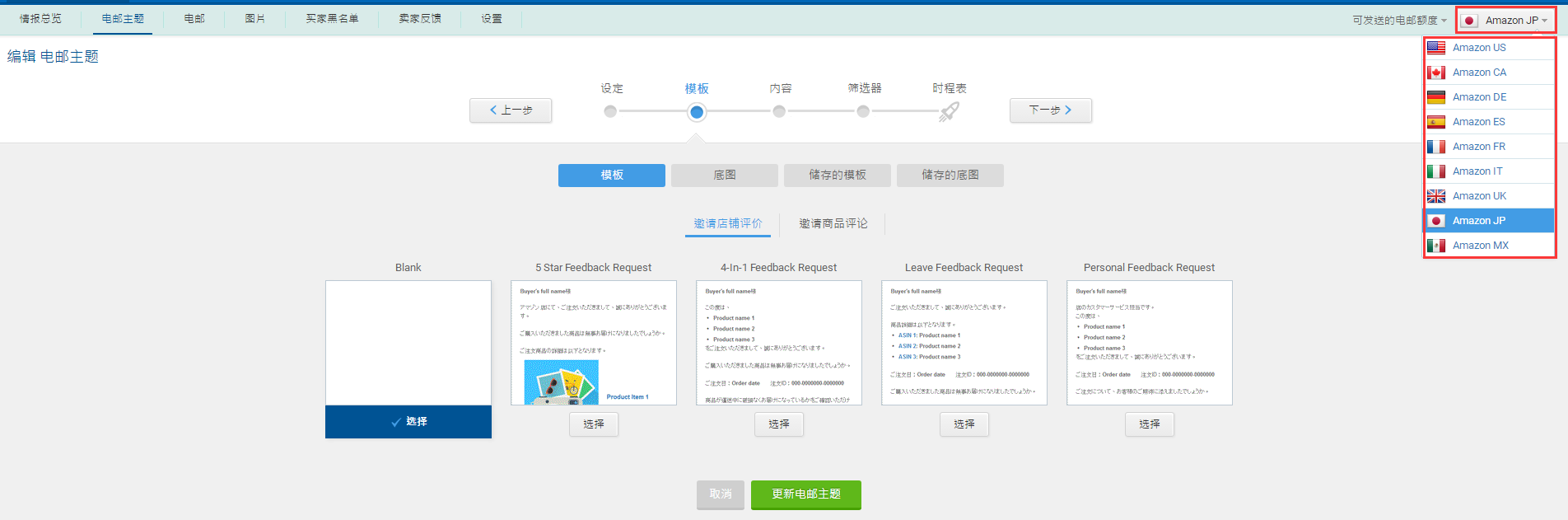The image size is (1568, 520).
Task: Open the Amazon JP marketplace dropdown
Action: 1506,21
